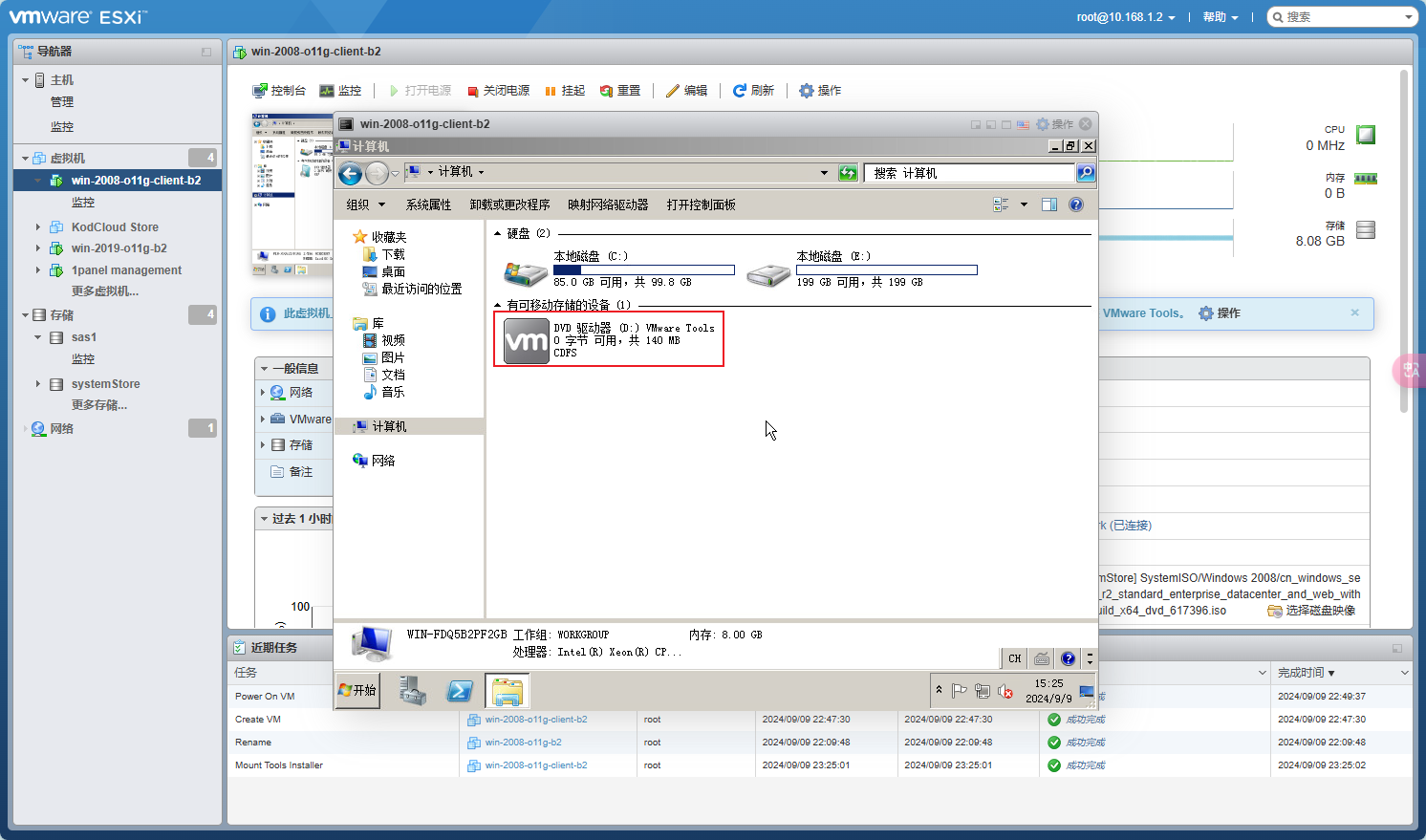Open root@10.168.1.2 user dropdown
The image size is (1426, 840).
[1126, 17]
